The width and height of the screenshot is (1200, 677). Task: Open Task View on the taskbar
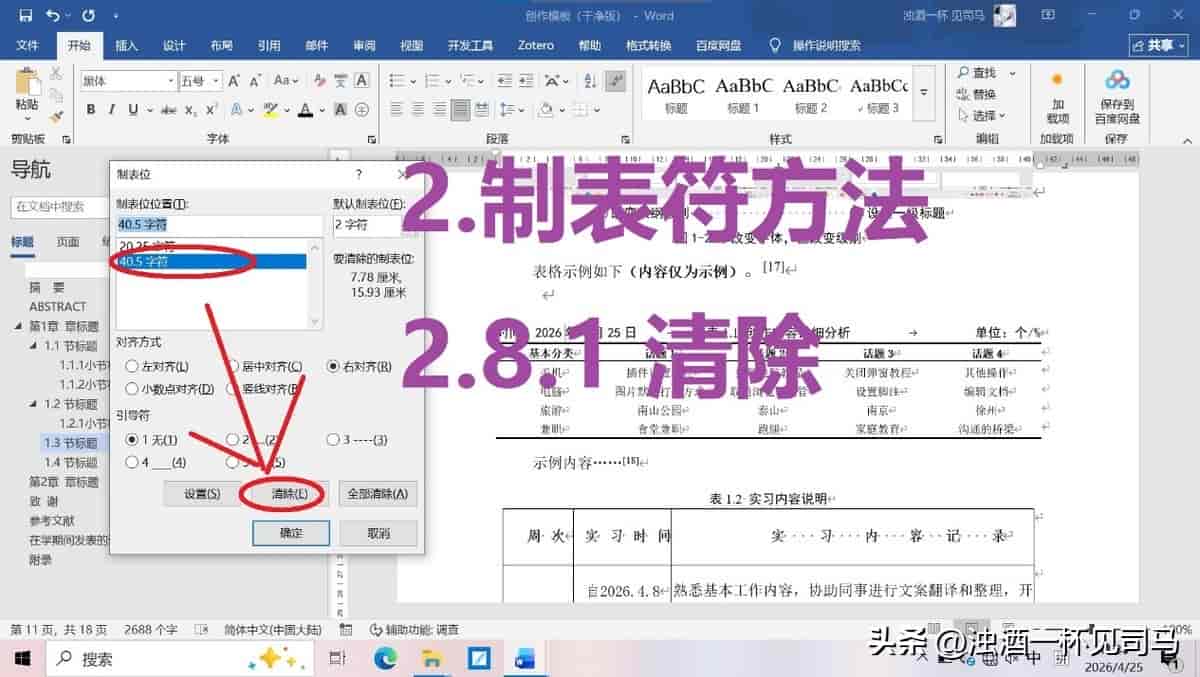point(338,659)
